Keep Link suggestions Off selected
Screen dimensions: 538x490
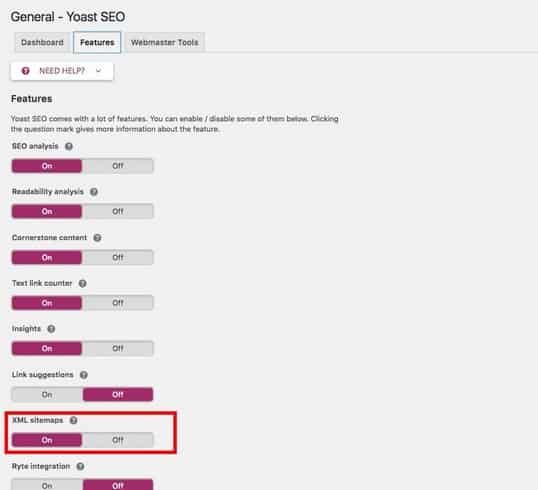tap(118, 395)
